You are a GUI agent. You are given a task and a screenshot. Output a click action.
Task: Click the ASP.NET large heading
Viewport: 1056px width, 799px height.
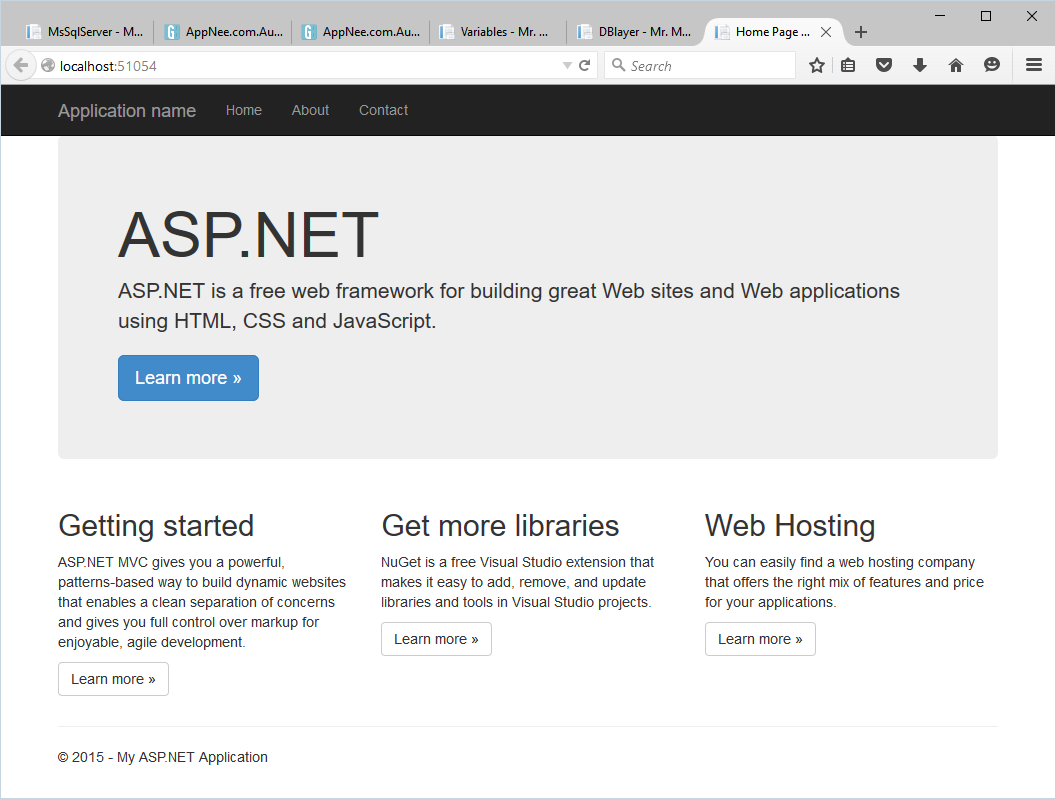249,234
